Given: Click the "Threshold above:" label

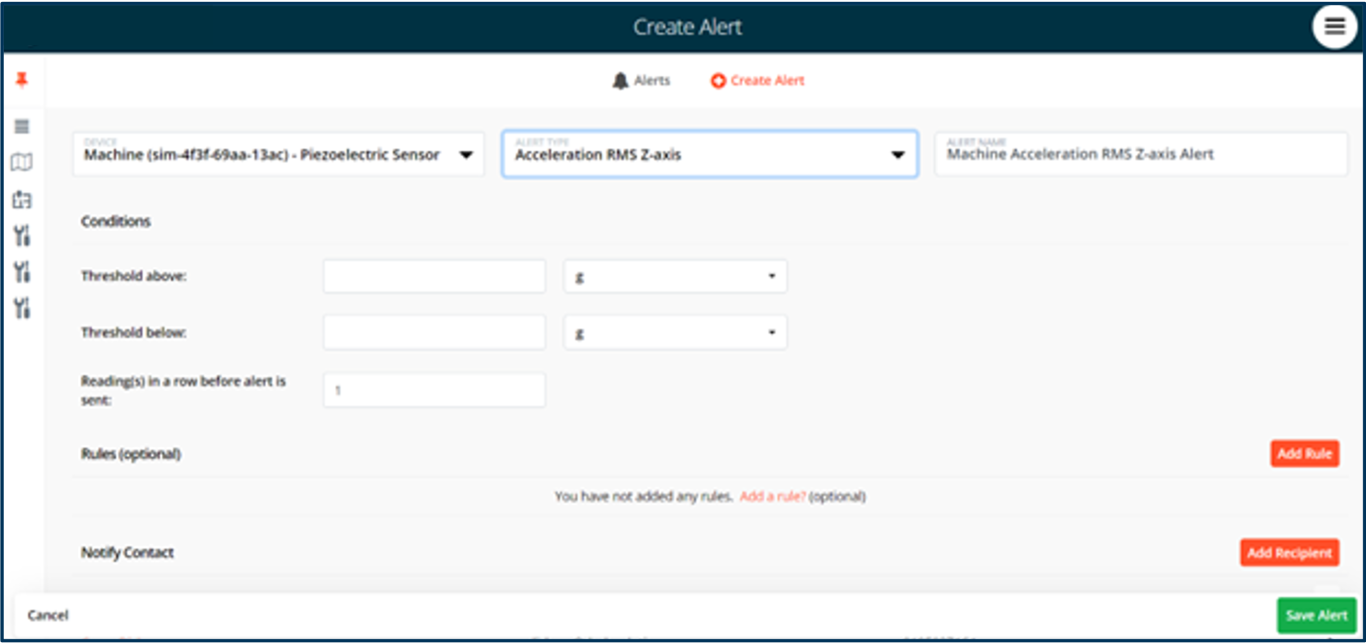Looking at the screenshot, I should tap(134, 277).
